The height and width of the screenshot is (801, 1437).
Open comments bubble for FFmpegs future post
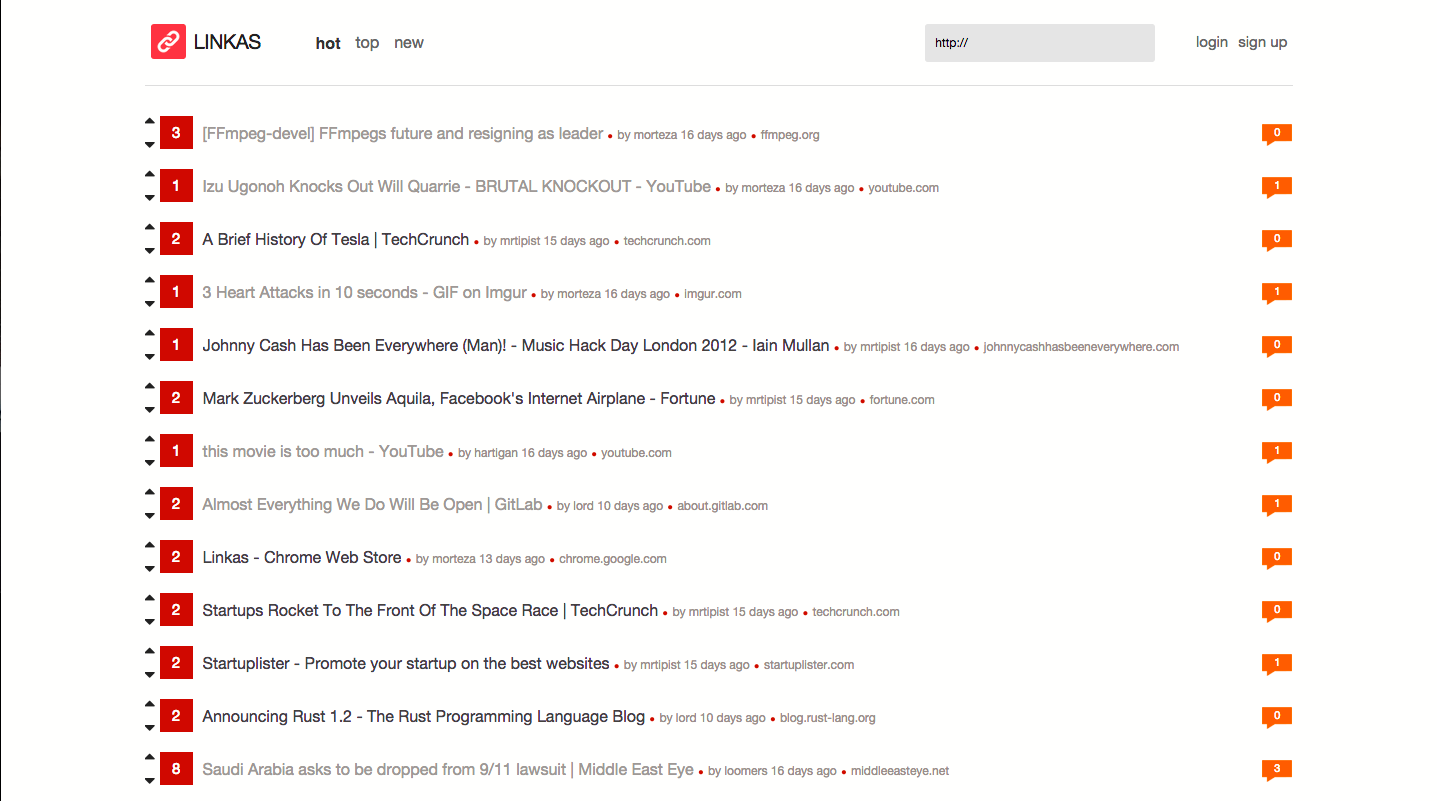click(x=1277, y=134)
